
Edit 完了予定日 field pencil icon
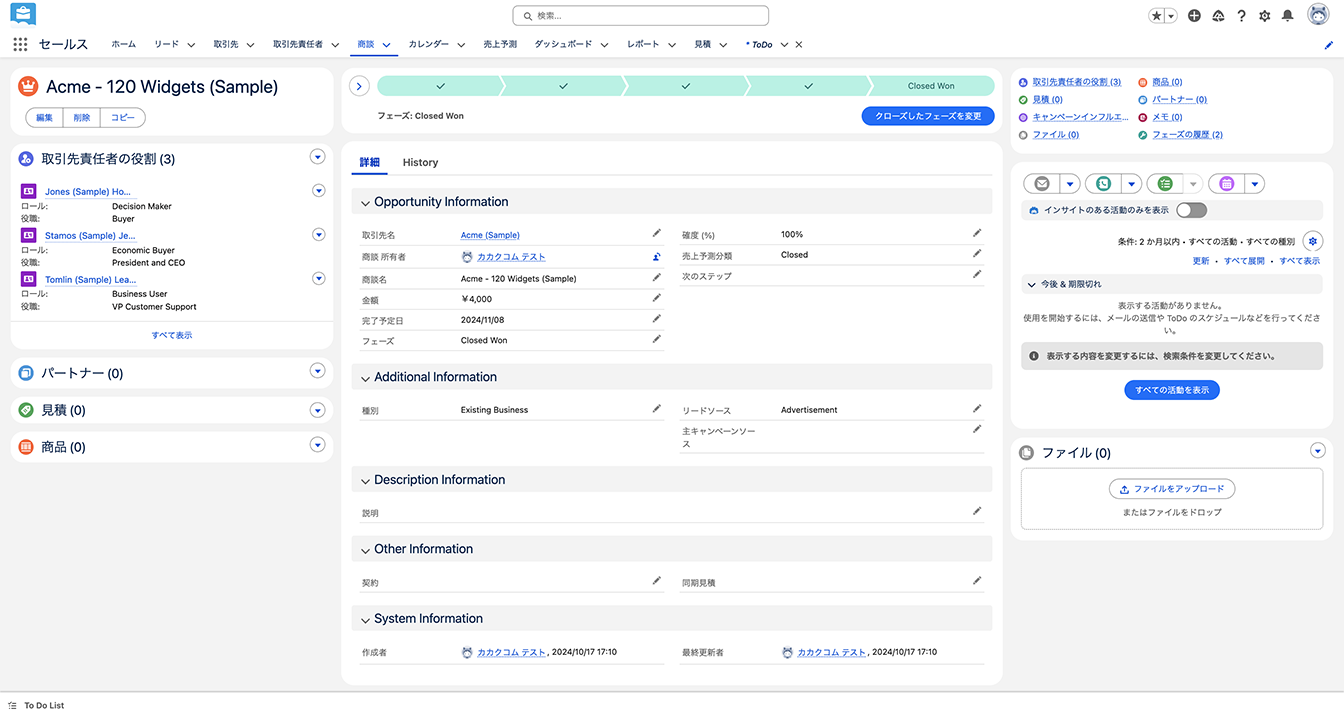point(657,319)
